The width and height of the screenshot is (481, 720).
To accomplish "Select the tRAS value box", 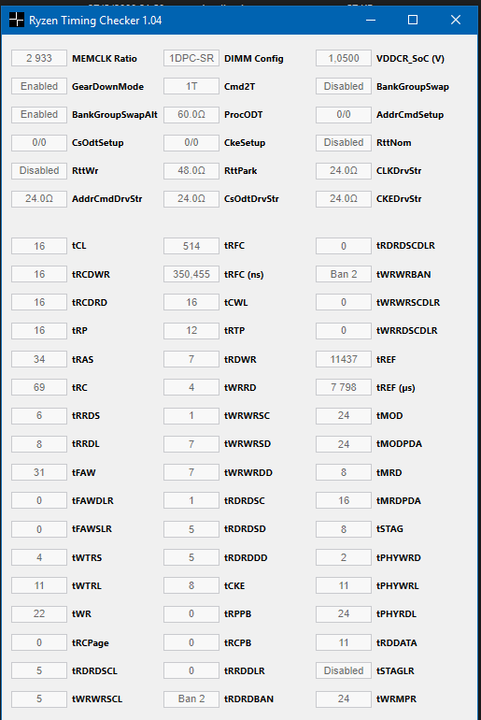I will [39, 359].
